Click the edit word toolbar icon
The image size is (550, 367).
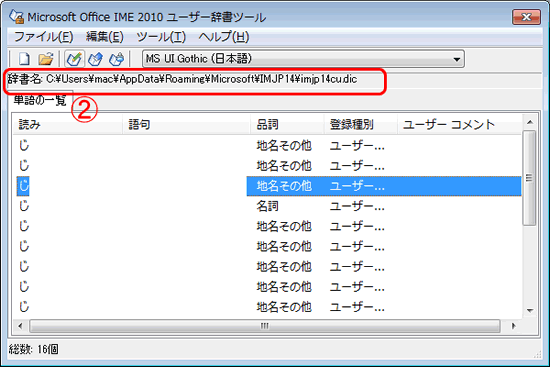95,59
